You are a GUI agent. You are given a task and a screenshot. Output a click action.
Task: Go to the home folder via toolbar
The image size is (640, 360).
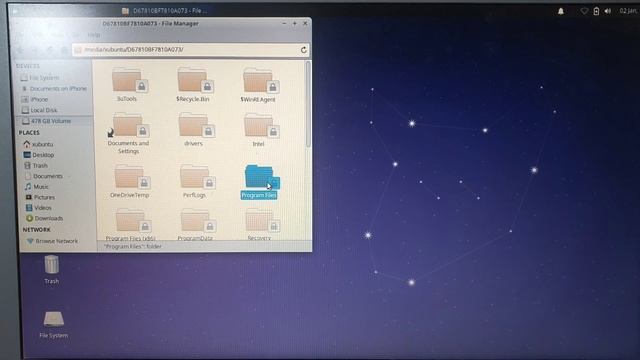pos(64,50)
